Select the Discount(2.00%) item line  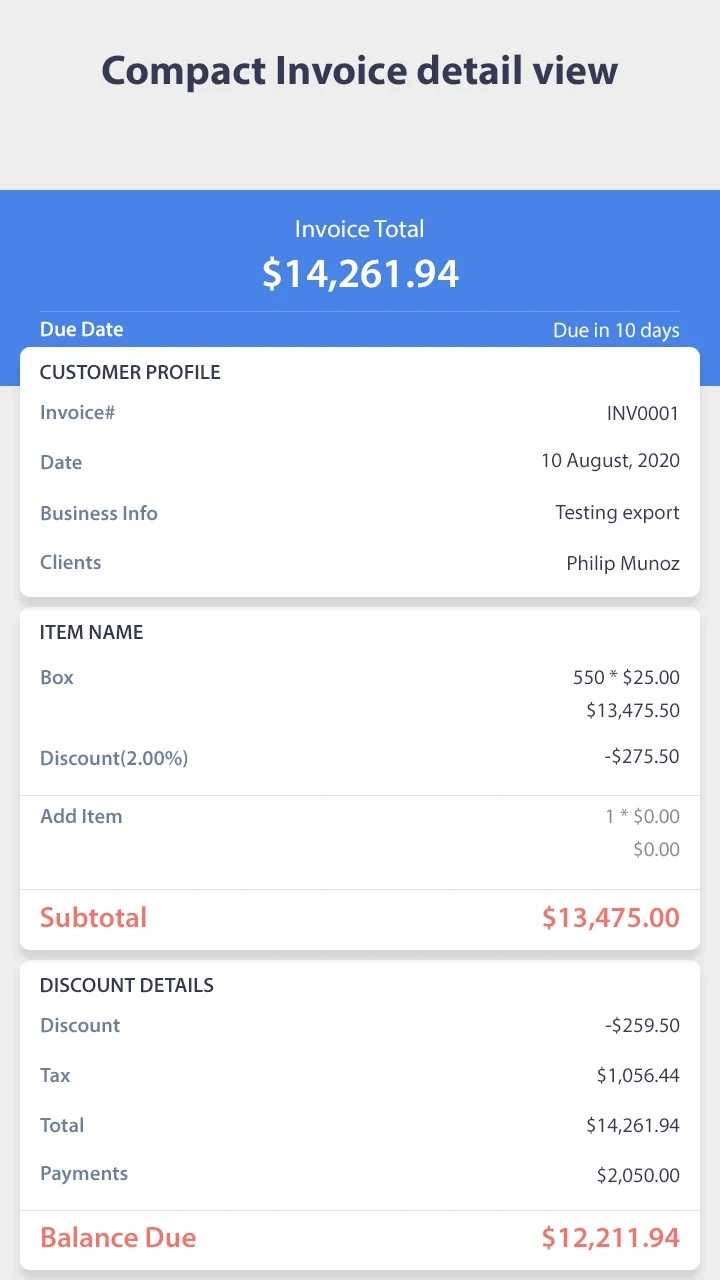360,757
